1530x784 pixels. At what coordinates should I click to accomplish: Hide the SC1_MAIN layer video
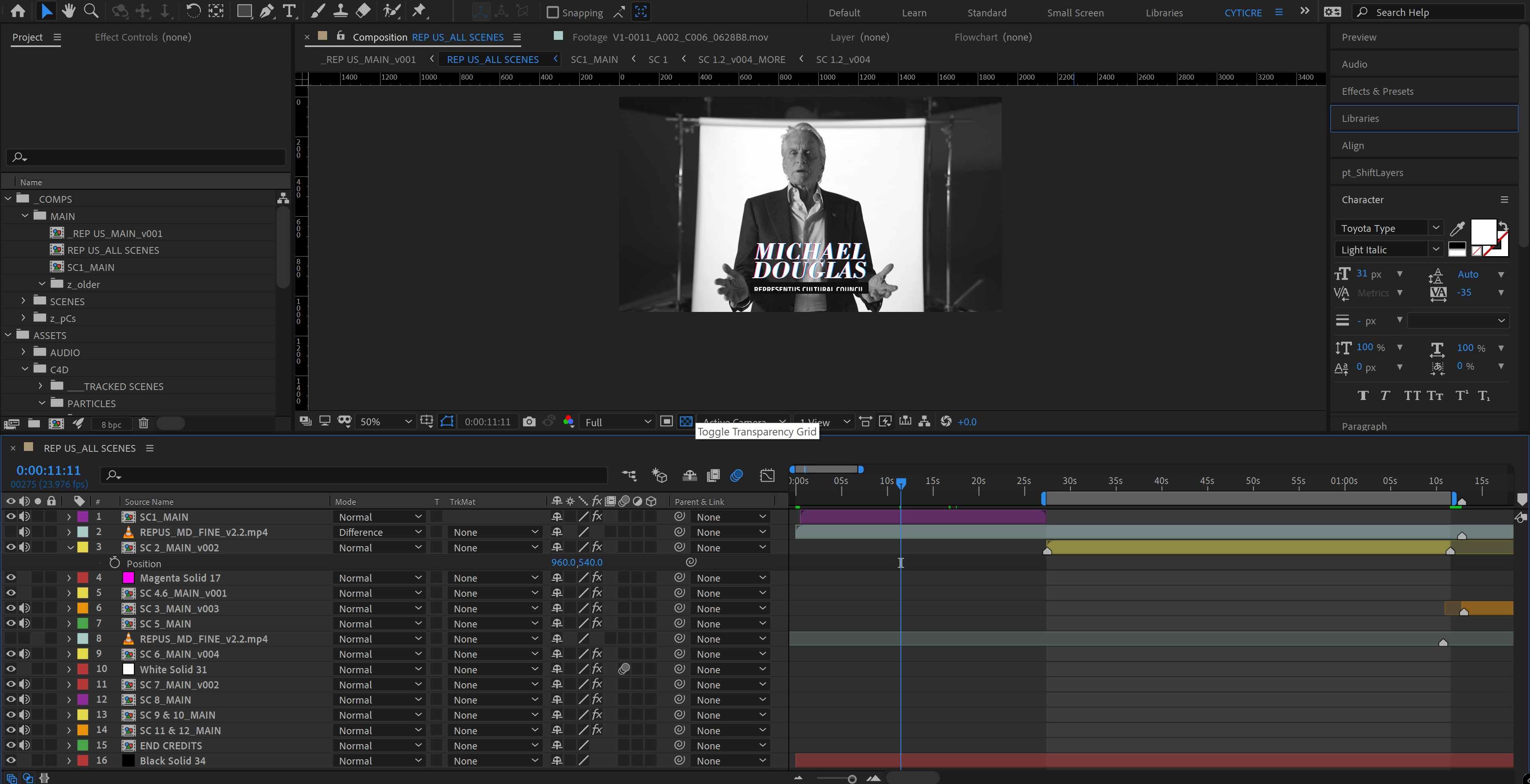(x=11, y=517)
